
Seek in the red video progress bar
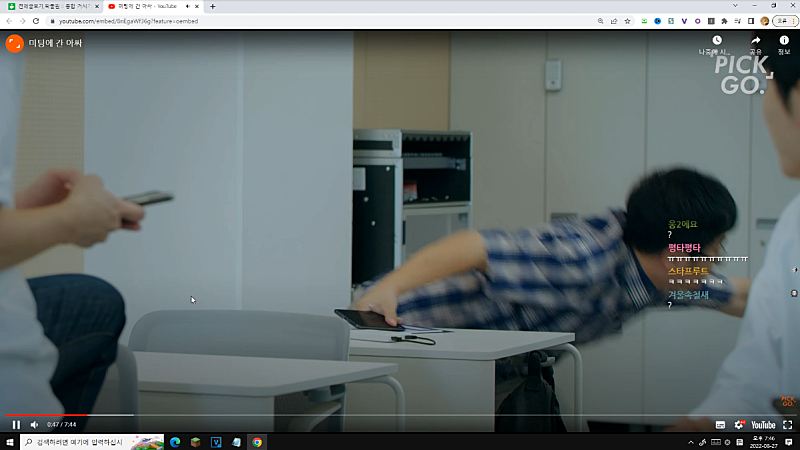[x=400, y=415]
